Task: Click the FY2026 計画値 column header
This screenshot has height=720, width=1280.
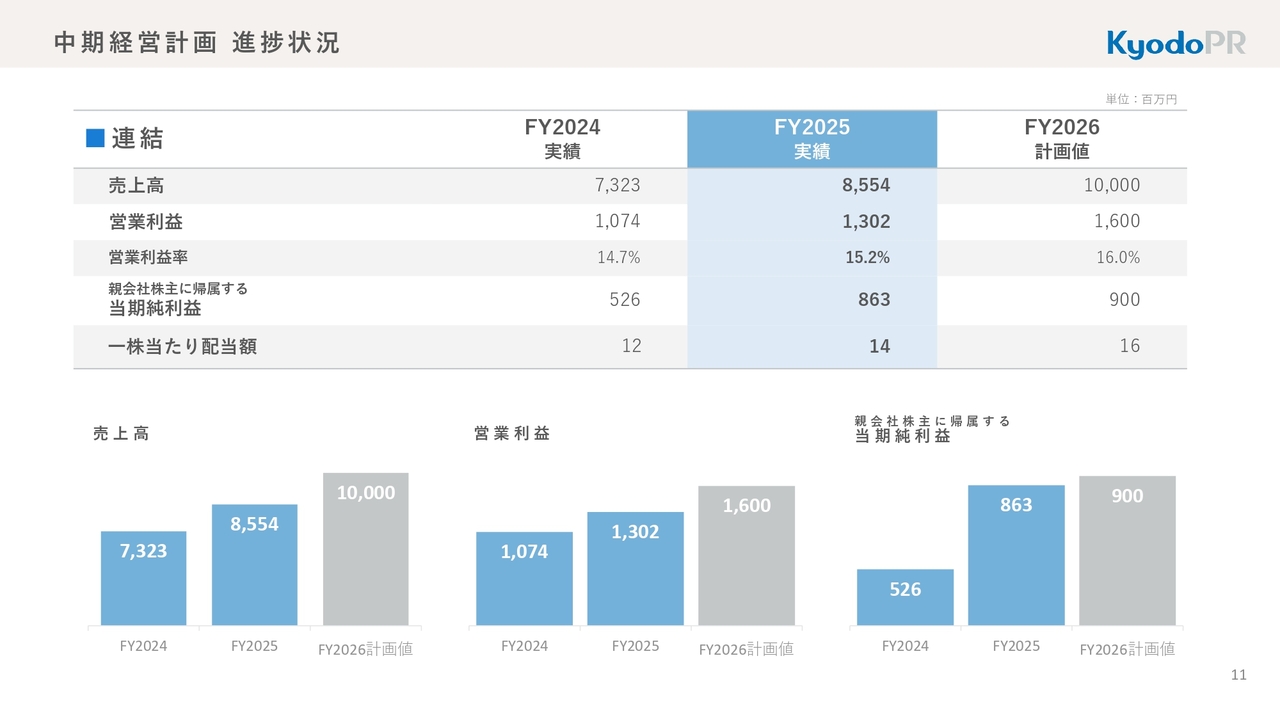Action: tap(1061, 139)
